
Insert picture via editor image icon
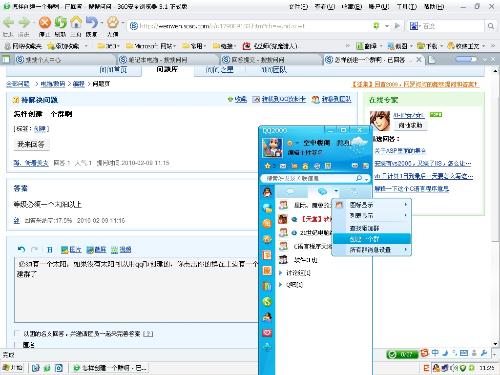point(71,249)
